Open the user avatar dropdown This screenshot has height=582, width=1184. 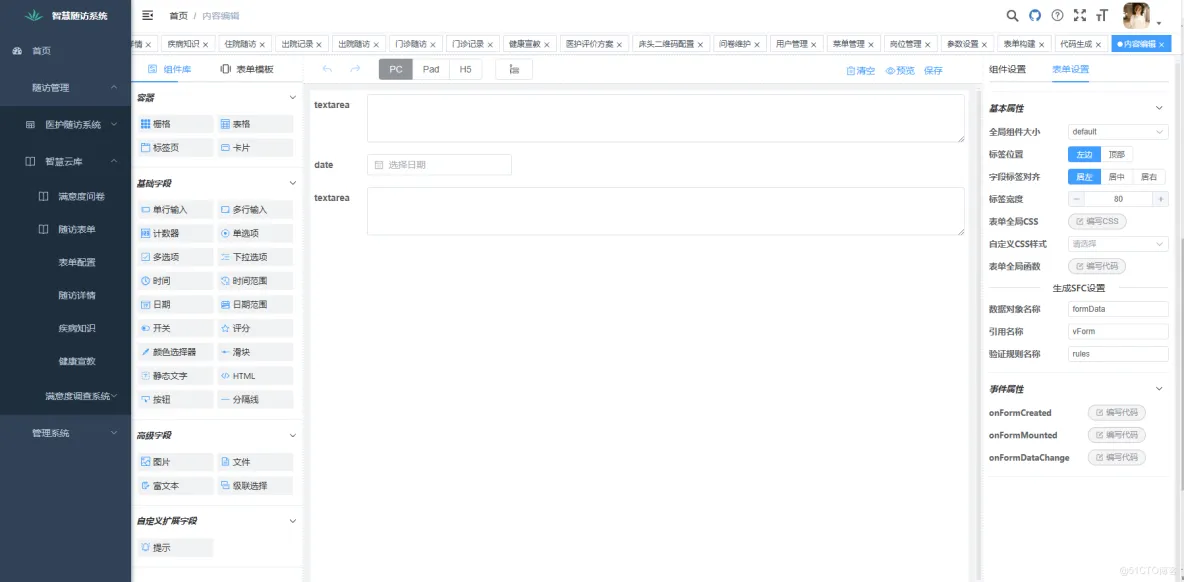pyautogui.click(x=1142, y=15)
